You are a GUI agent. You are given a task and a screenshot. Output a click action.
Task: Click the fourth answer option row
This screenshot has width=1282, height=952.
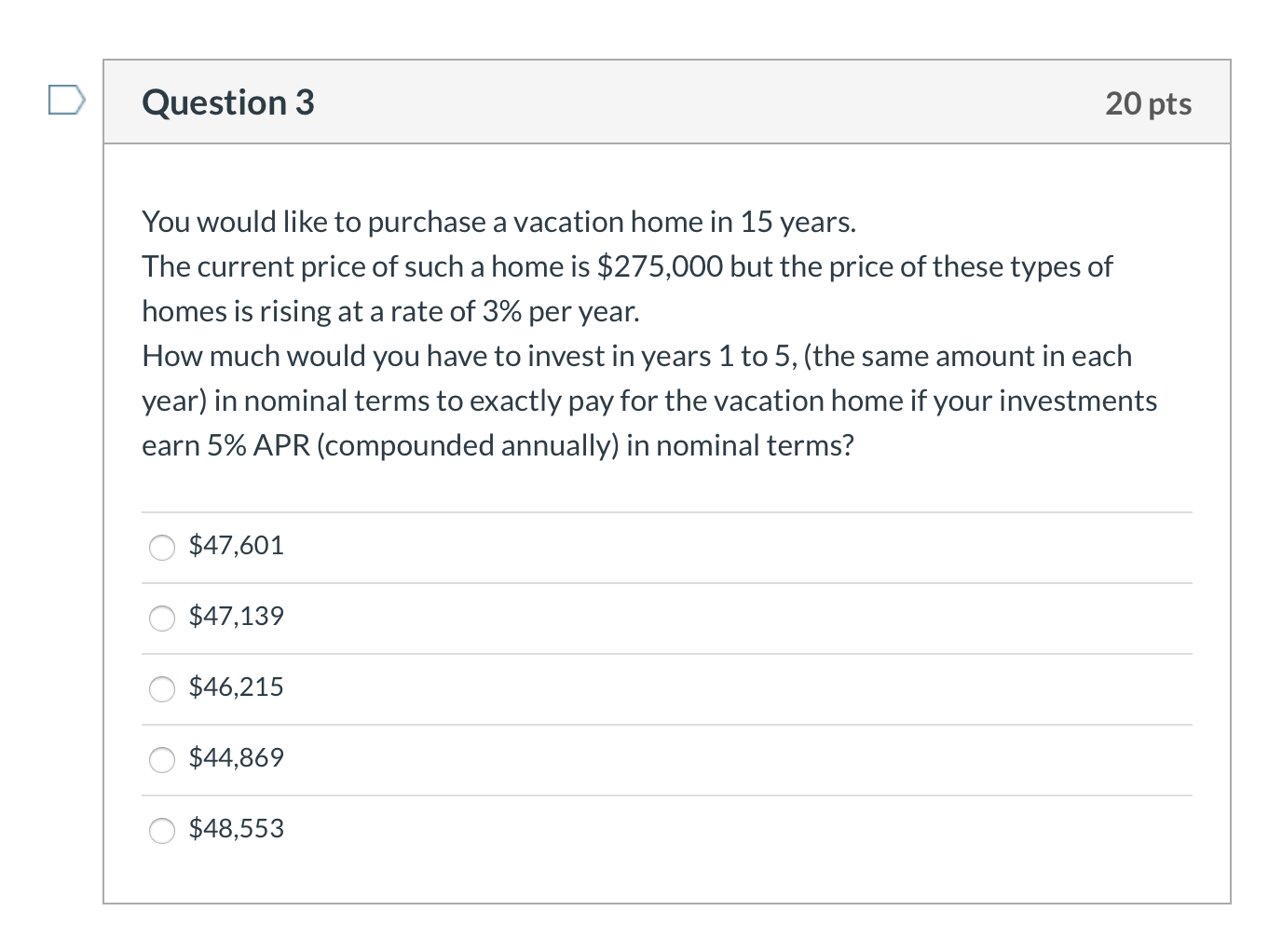[x=666, y=759]
